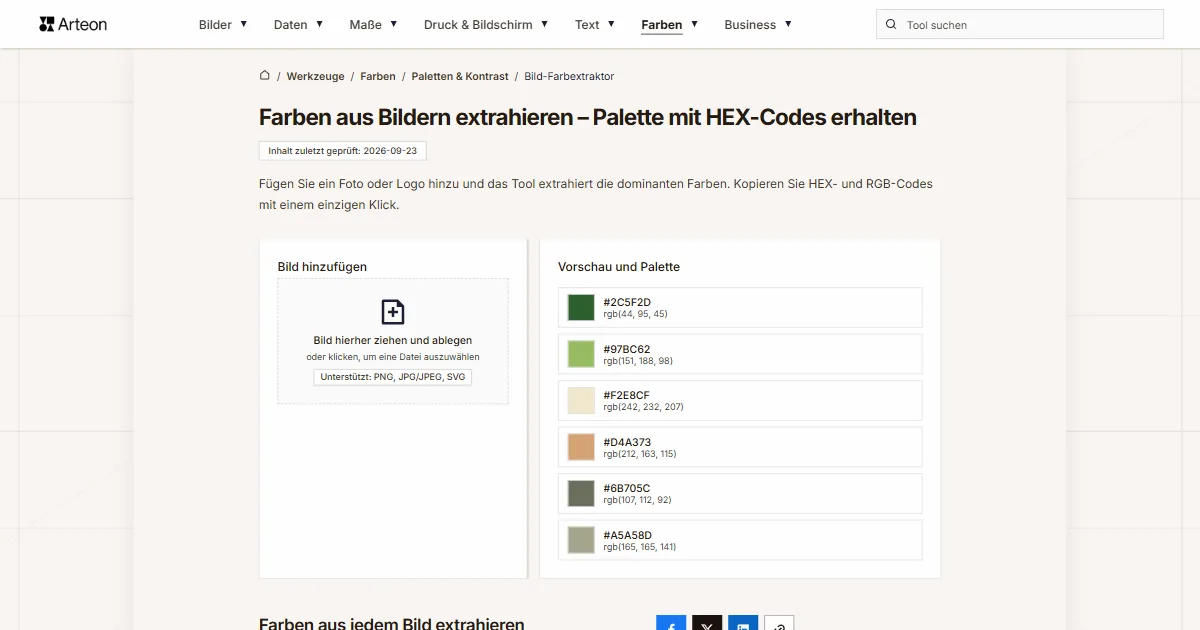Open the Text menu
Viewport: 1200px width, 630px height.
coord(587,25)
